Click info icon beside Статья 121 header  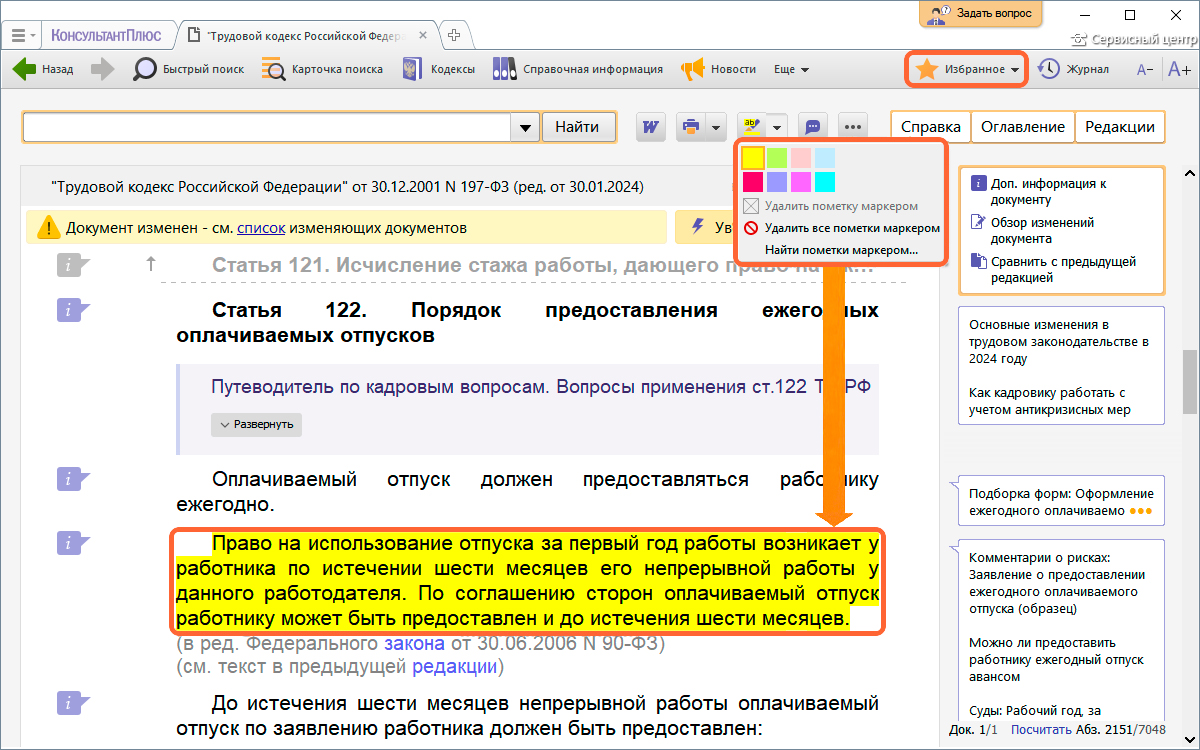click(x=73, y=265)
